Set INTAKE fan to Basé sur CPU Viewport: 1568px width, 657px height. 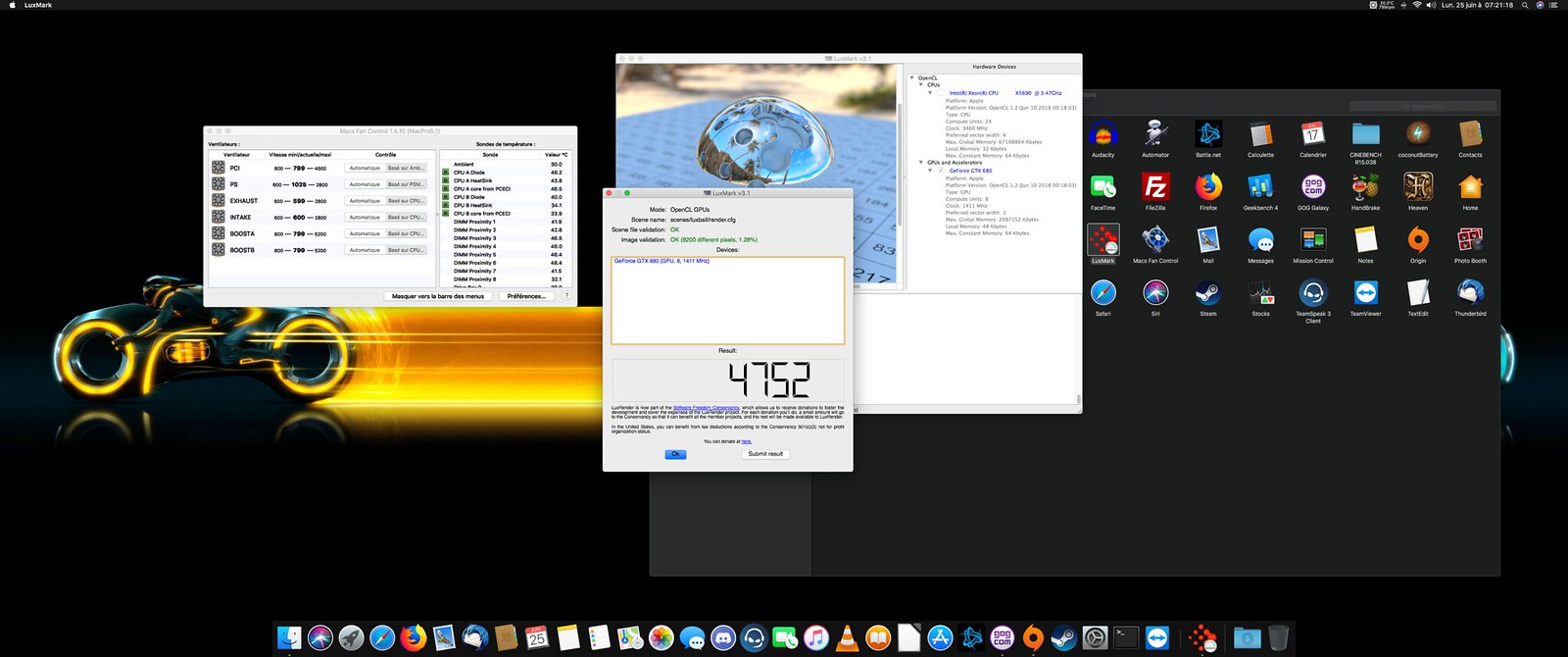tap(406, 218)
